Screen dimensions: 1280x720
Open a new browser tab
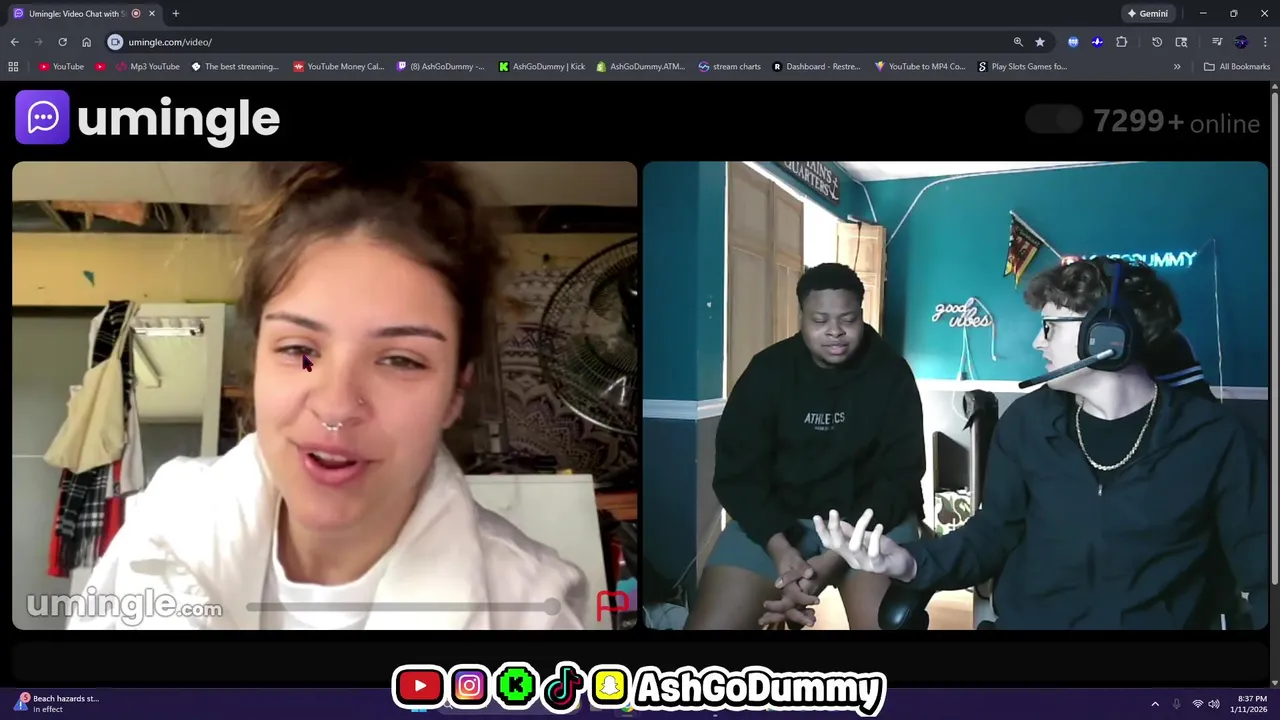click(176, 14)
